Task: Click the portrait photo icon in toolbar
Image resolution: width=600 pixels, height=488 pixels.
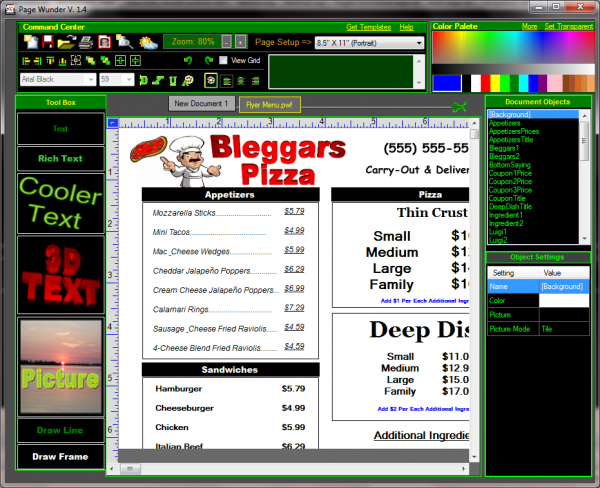Action: click(x=104, y=42)
